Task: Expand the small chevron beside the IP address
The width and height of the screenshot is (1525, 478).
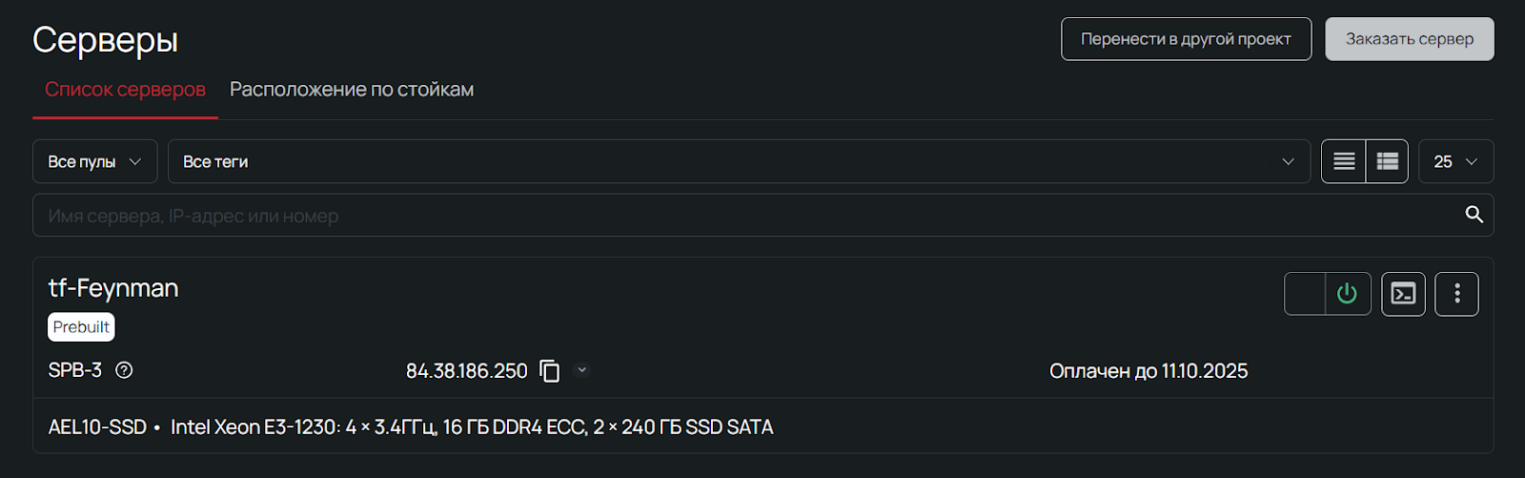Action: [582, 370]
